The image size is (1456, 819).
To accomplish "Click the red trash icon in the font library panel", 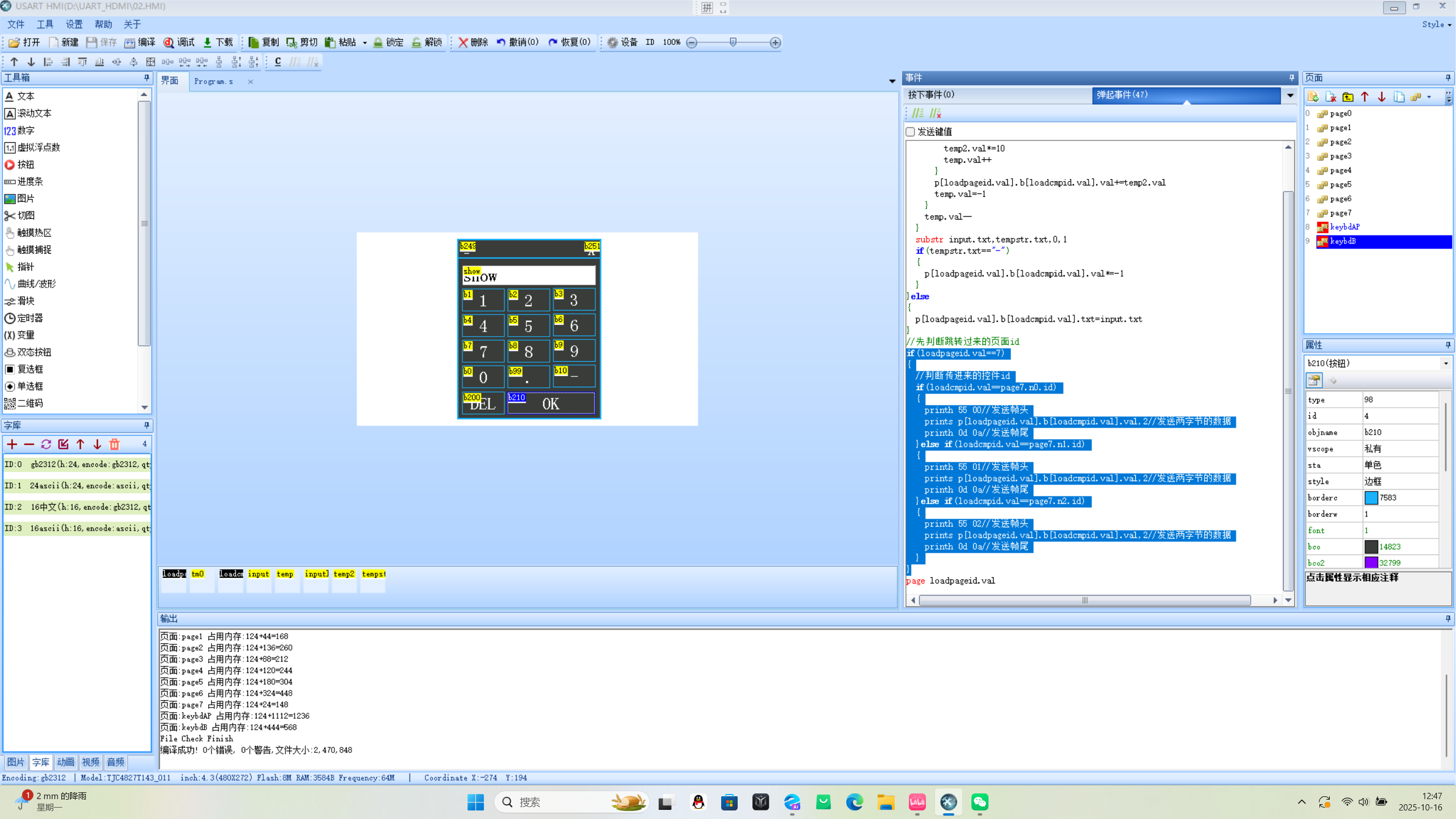I will 114,444.
